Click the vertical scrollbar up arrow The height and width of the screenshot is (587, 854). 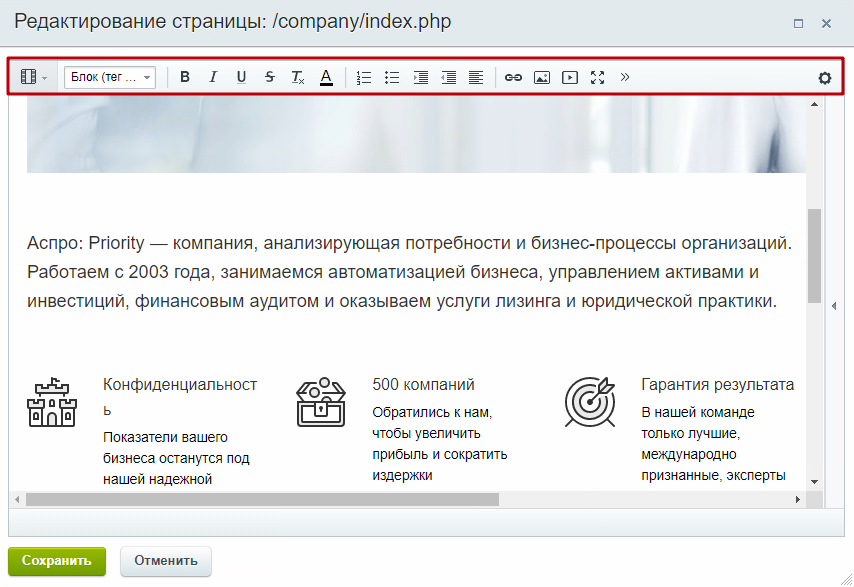click(x=814, y=104)
